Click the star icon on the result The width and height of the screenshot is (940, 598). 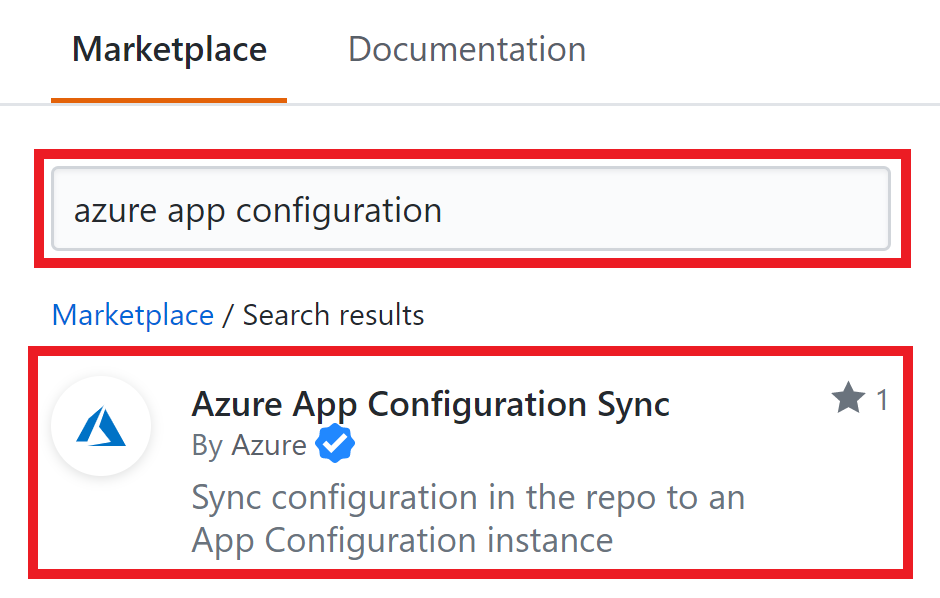(848, 401)
